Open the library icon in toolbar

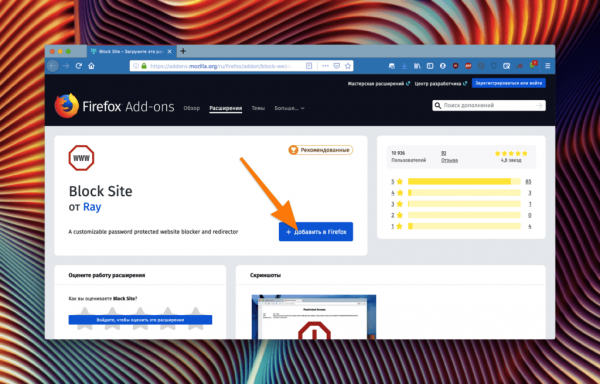(x=417, y=66)
